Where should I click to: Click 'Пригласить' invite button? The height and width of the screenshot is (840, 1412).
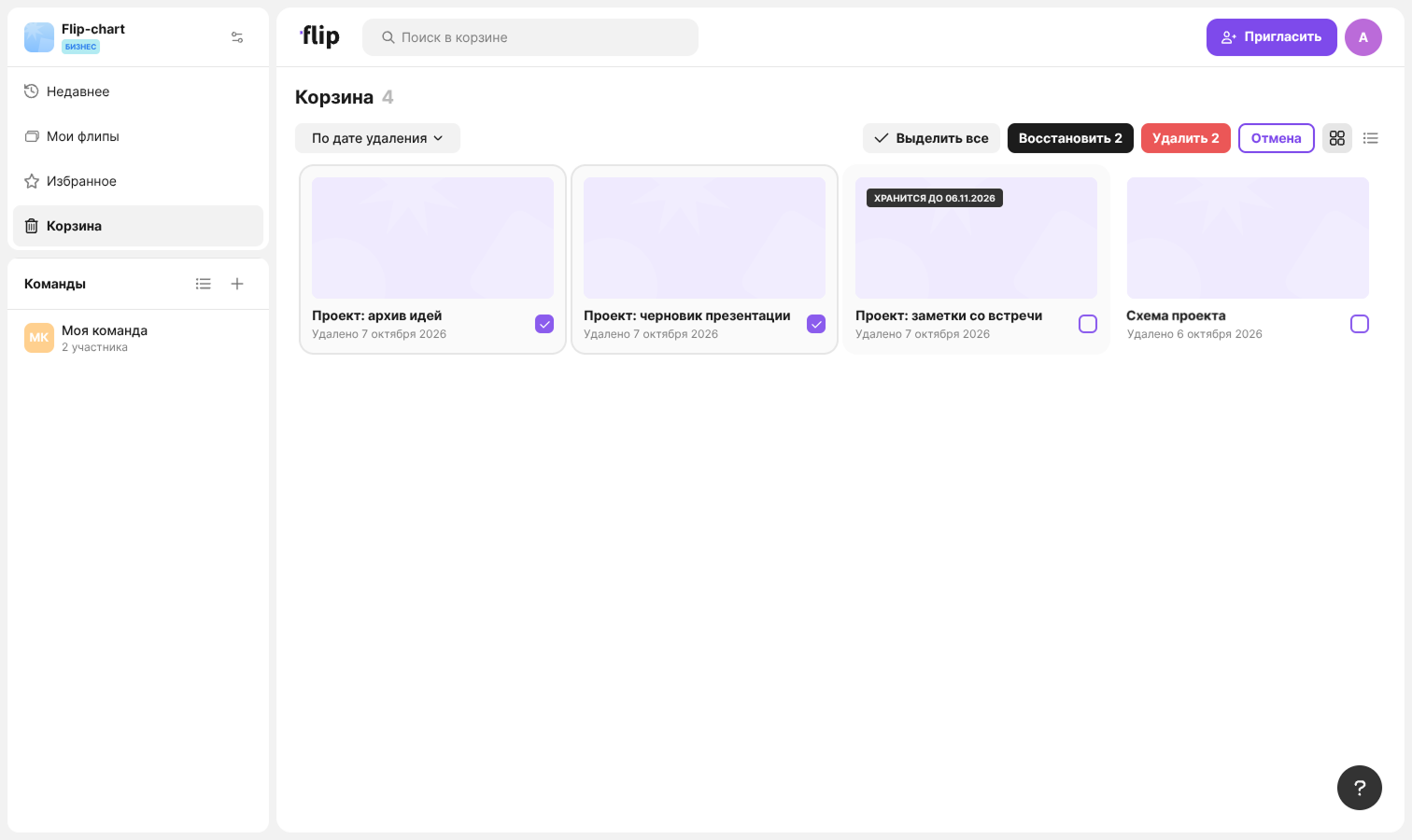pyautogui.click(x=1272, y=37)
